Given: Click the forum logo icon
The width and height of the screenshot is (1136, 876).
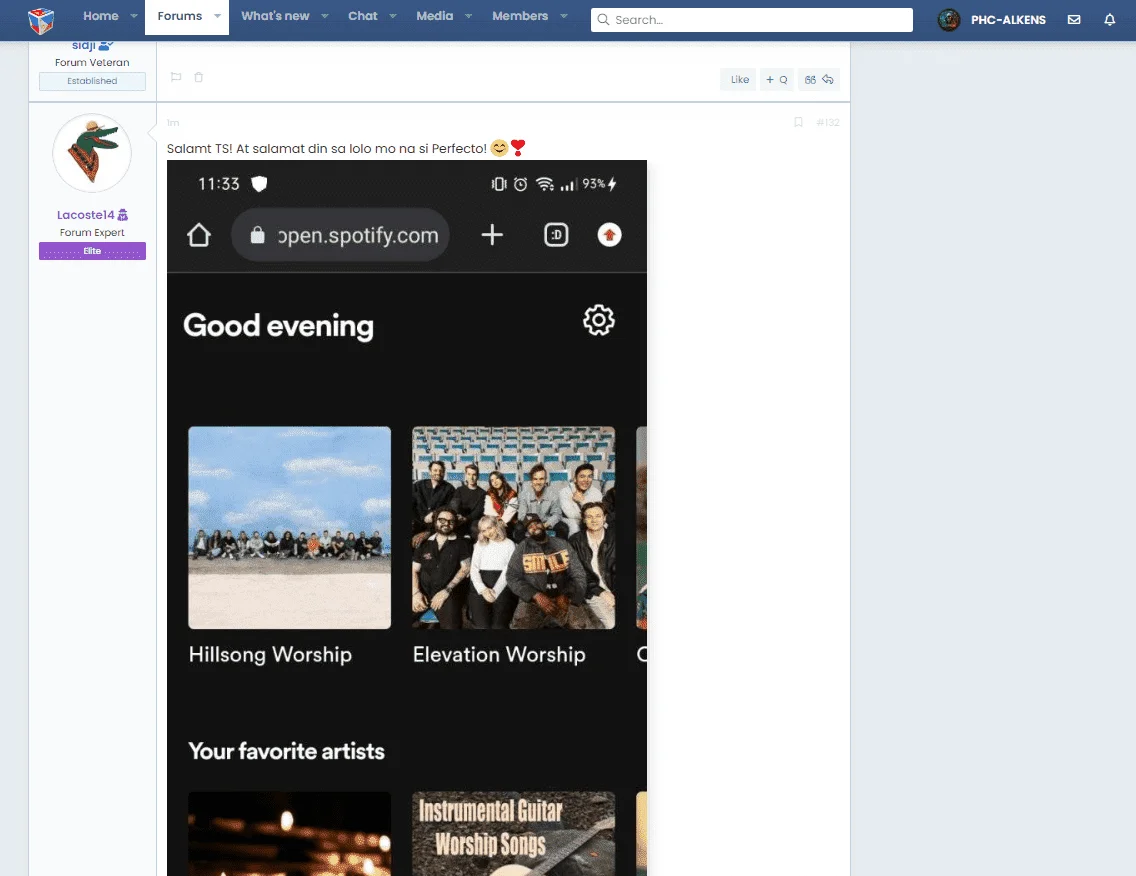Looking at the screenshot, I should tap(41, 20).
